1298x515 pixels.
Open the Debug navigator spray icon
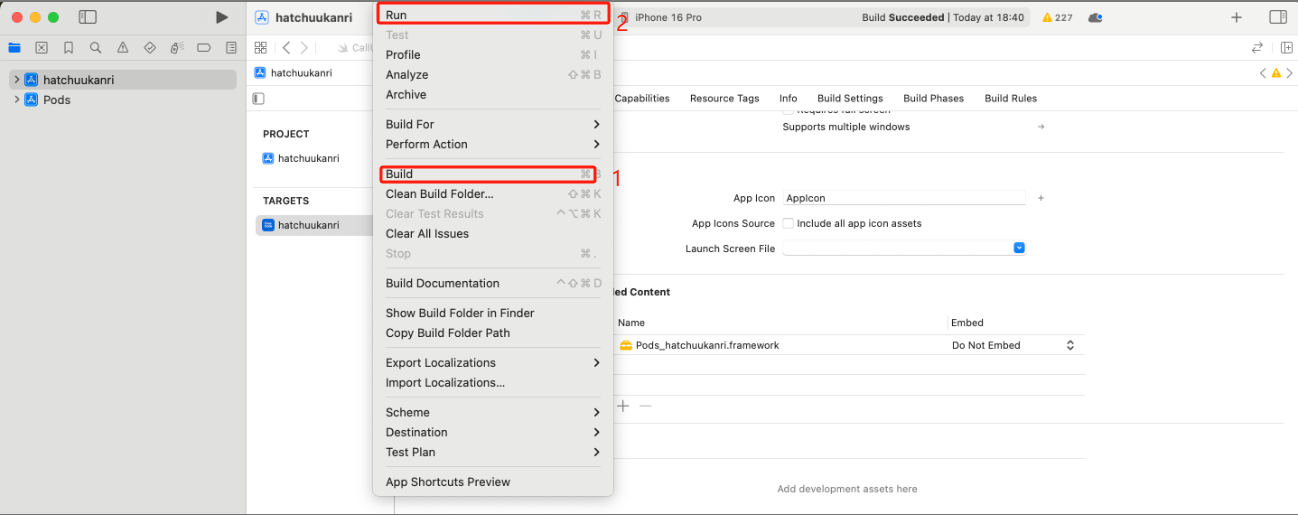point(177,47)
